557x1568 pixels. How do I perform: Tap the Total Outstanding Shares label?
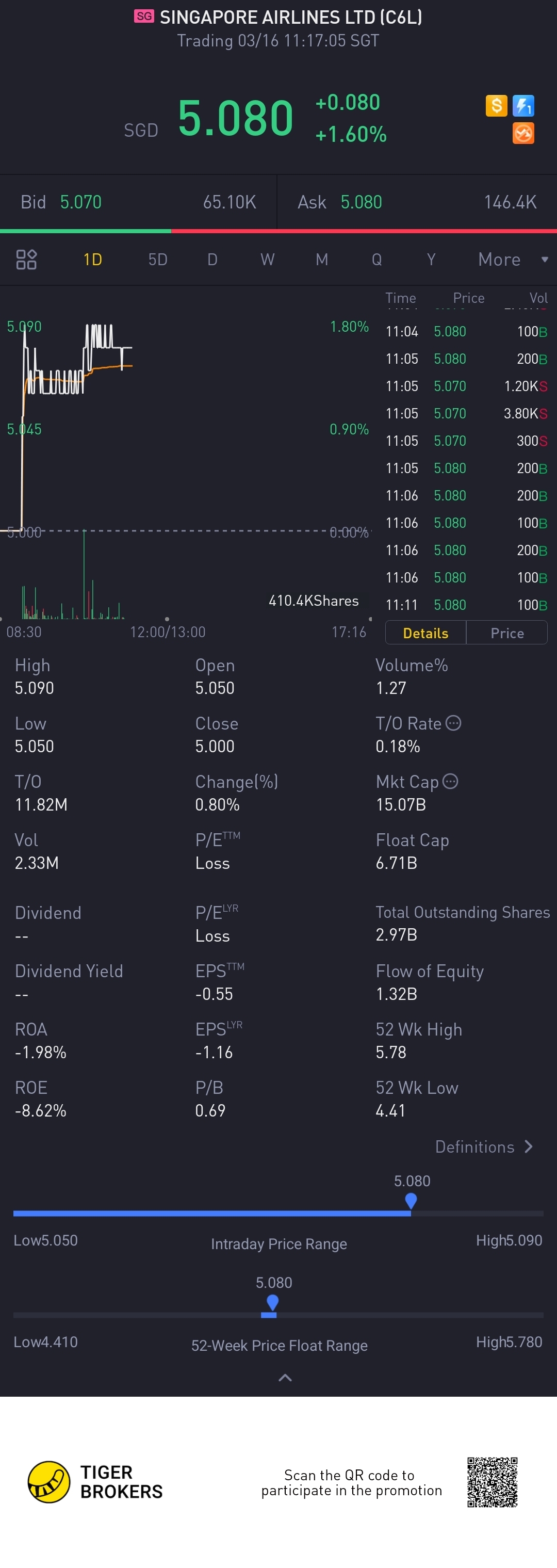click(463, 912)
